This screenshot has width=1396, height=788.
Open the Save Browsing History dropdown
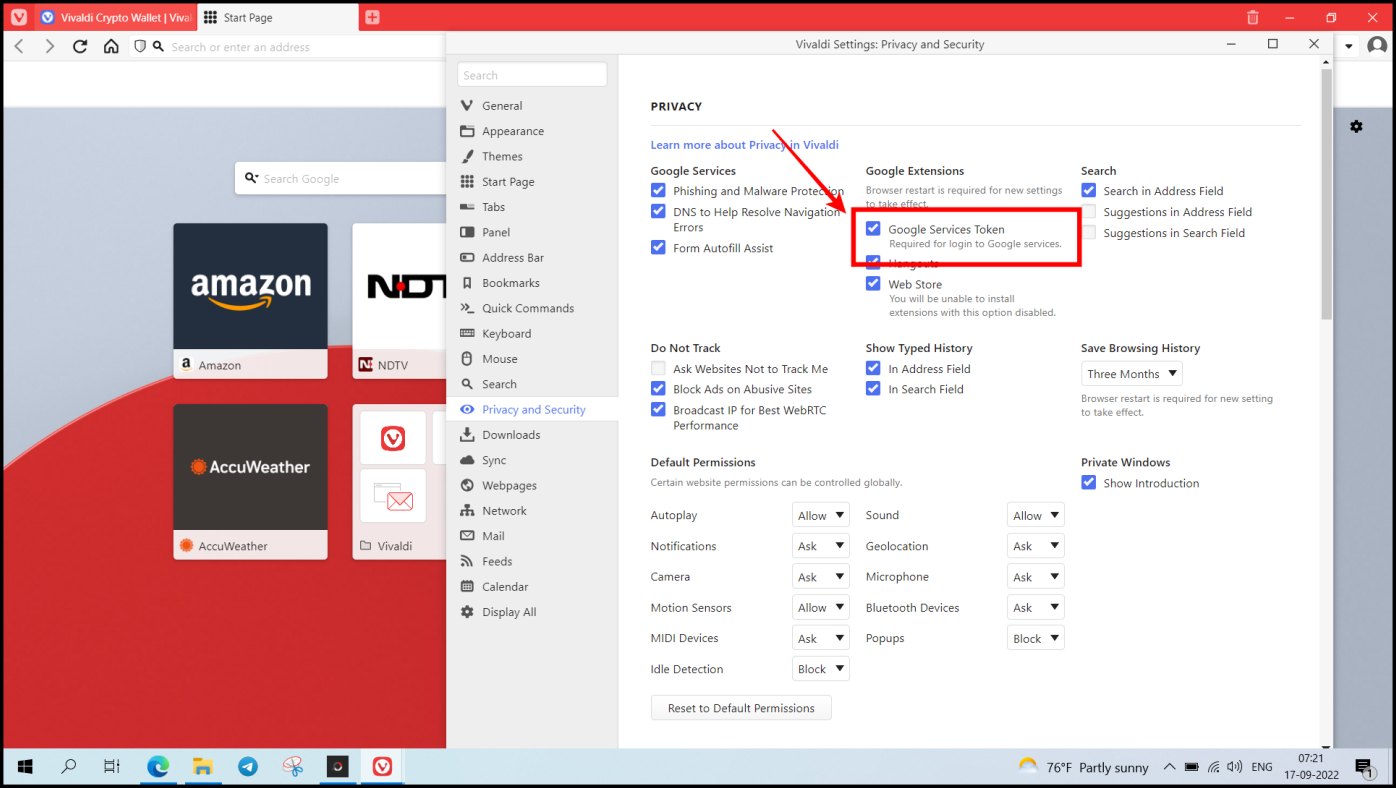(x=1132, y=374)
